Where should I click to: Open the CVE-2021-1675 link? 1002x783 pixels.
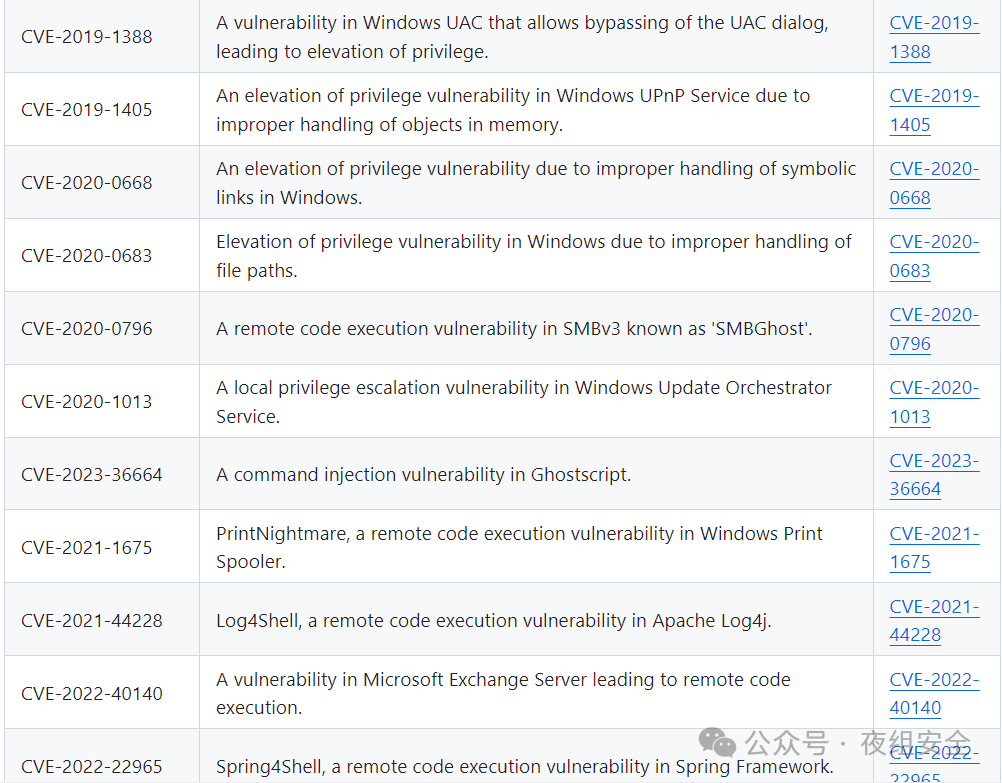[934, 547]
